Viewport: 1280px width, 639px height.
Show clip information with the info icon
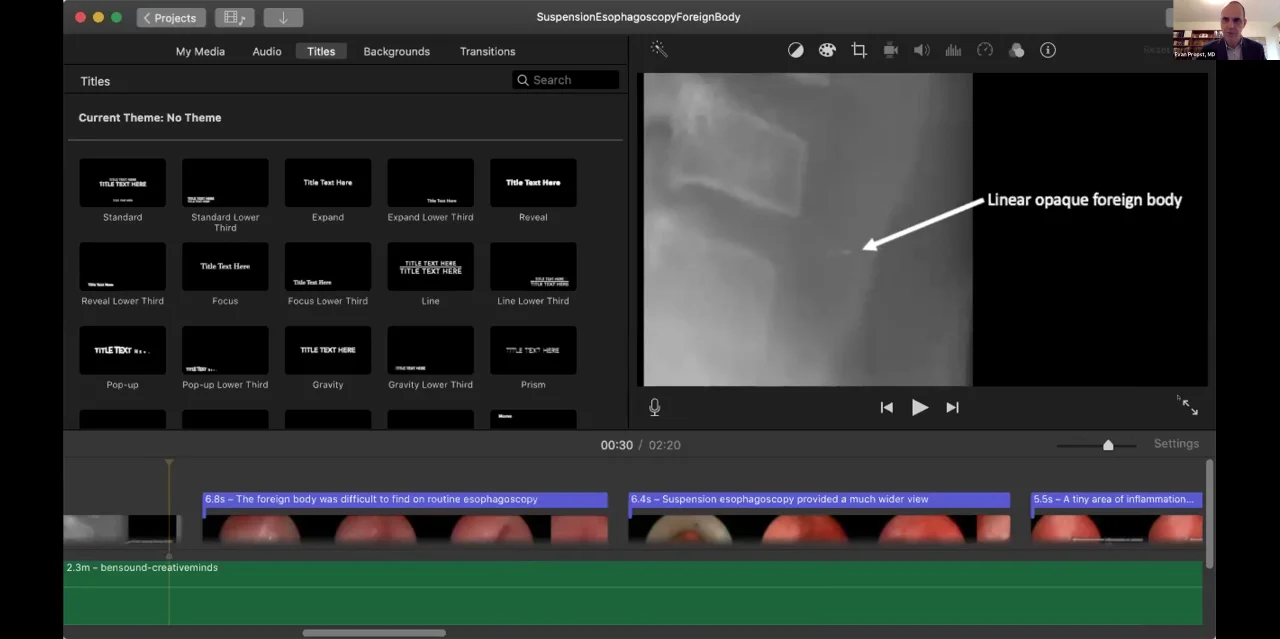pos(1048,50)
